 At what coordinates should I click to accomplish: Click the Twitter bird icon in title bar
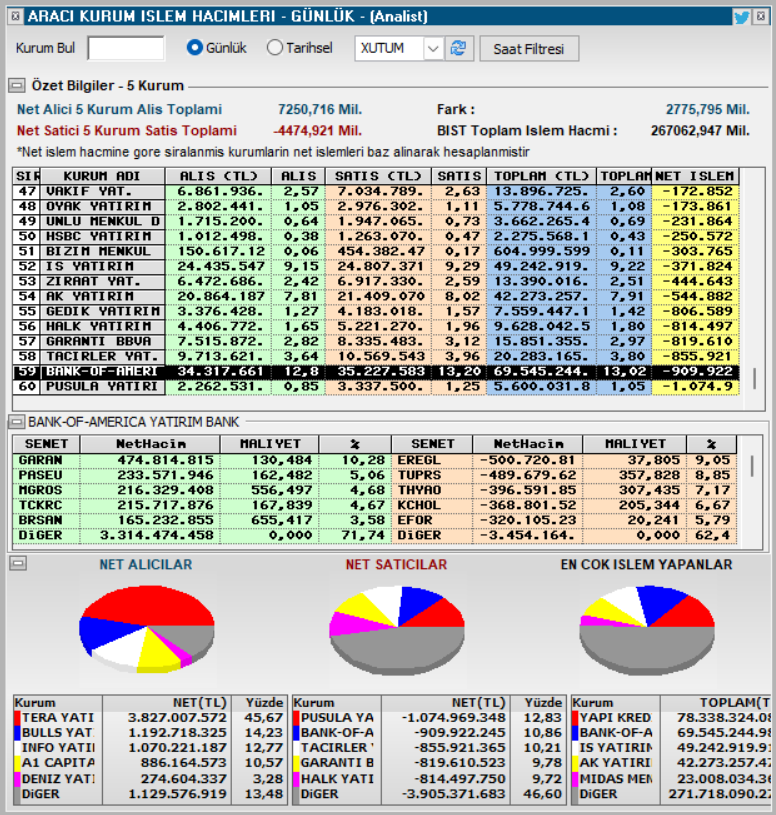(742, 17)
